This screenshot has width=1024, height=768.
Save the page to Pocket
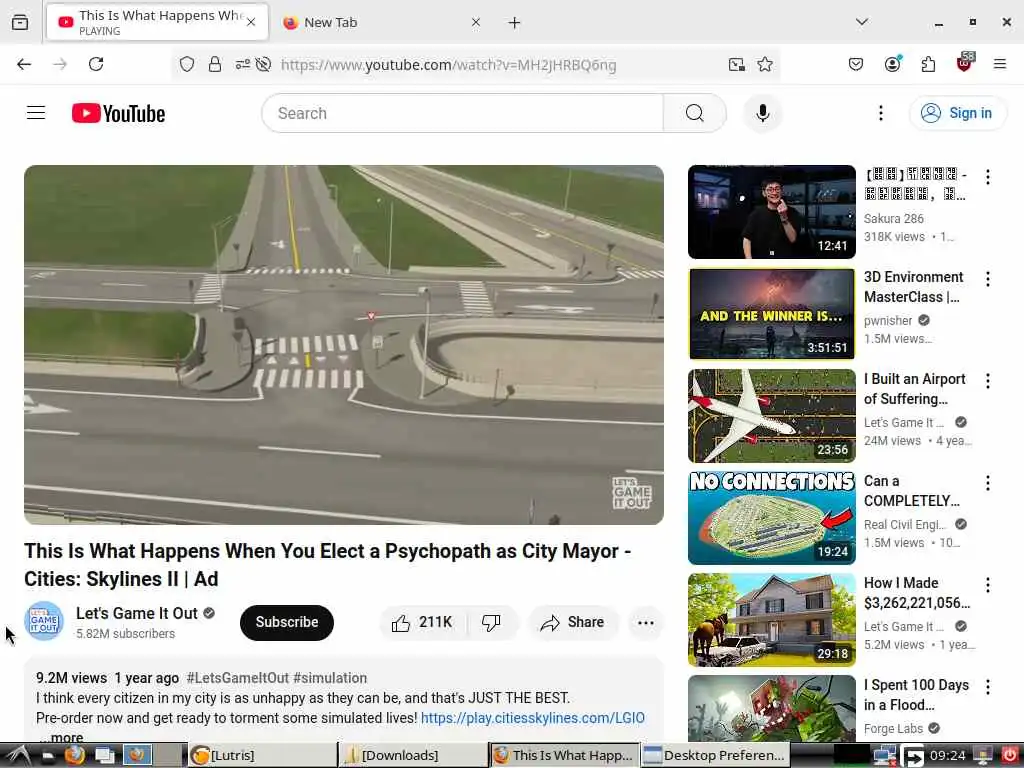(856, 64)
